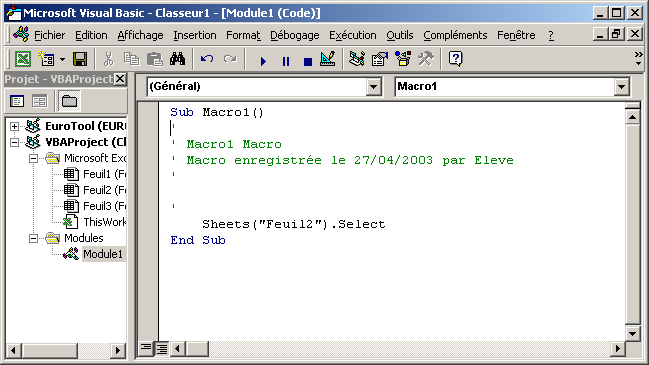The width and height of the screenshot is (649, 365).
Task: Click project panel scroll right arrow
Action: coord(118,351)
